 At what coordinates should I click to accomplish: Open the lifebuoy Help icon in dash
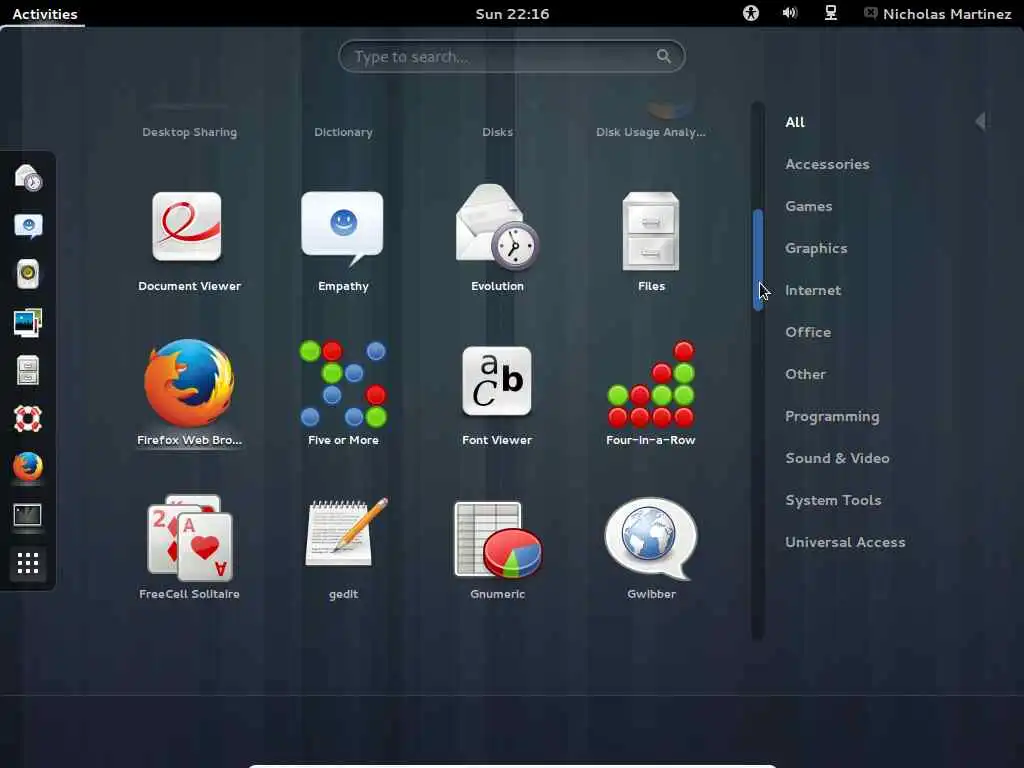[28, 419]
